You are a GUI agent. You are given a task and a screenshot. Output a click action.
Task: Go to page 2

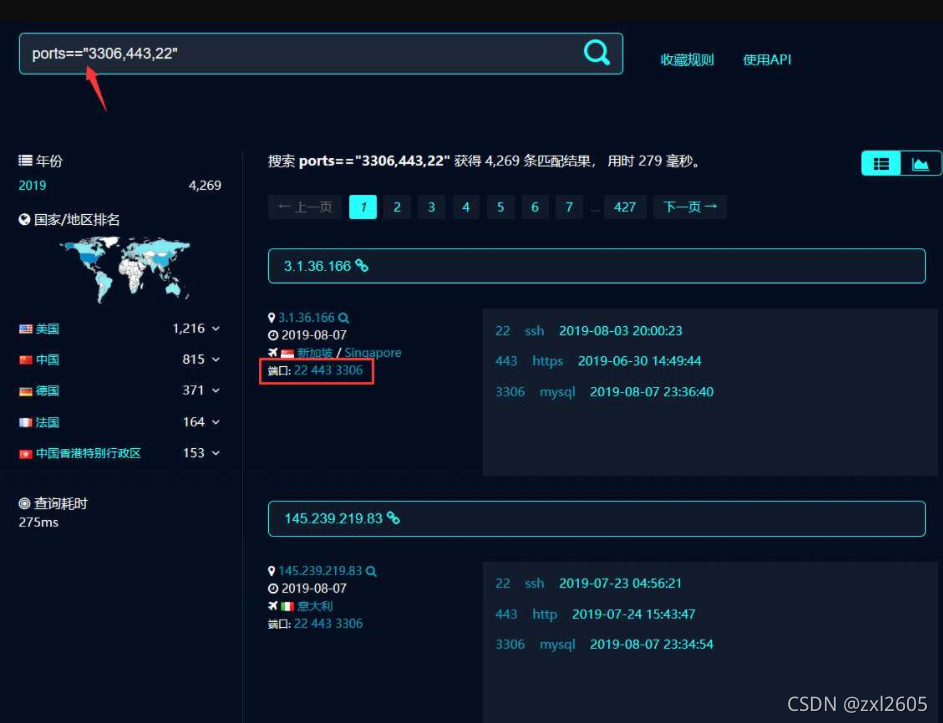coord(397,207)
